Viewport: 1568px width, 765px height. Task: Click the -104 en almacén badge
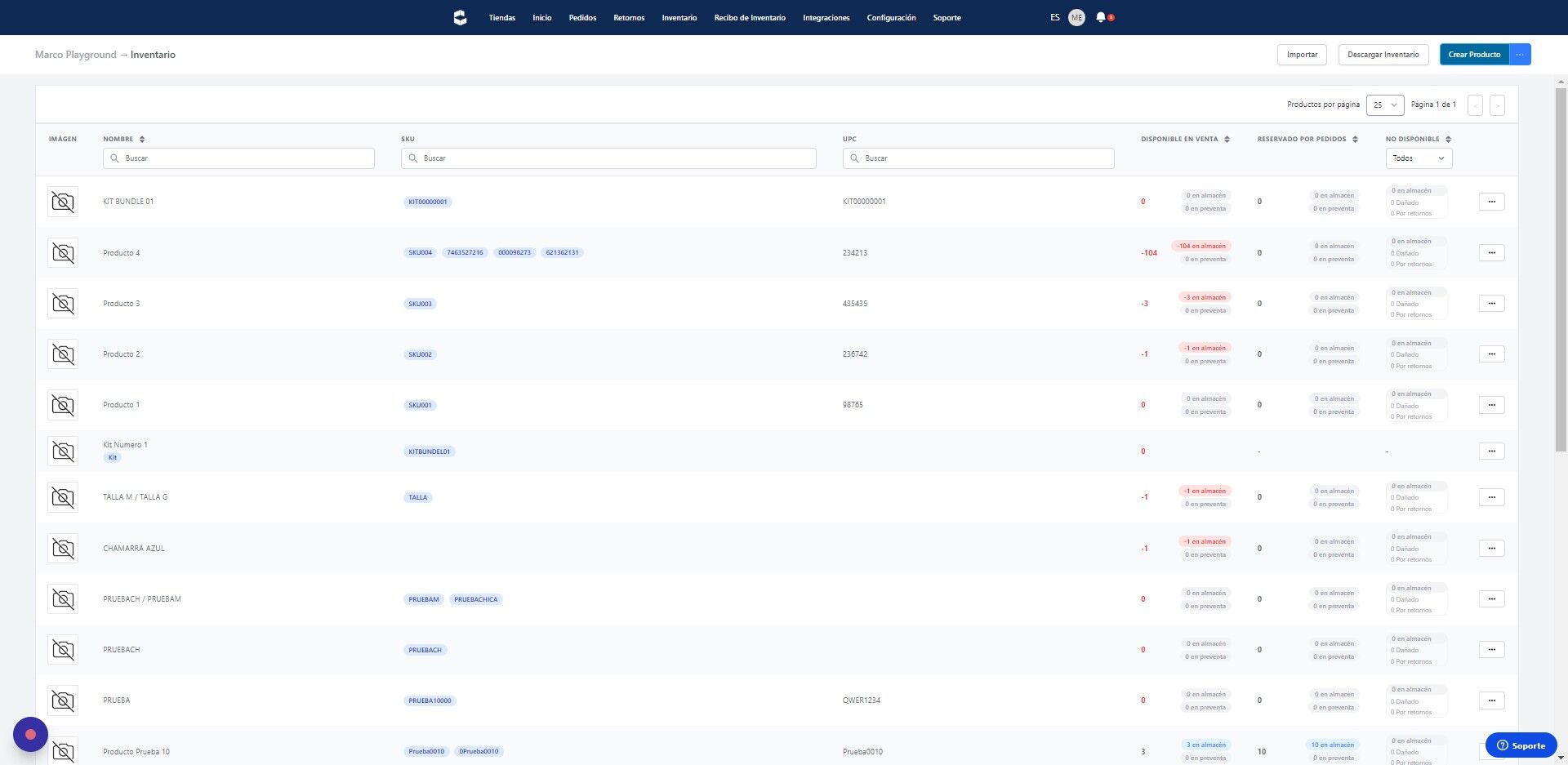[x=1201, y=246]
